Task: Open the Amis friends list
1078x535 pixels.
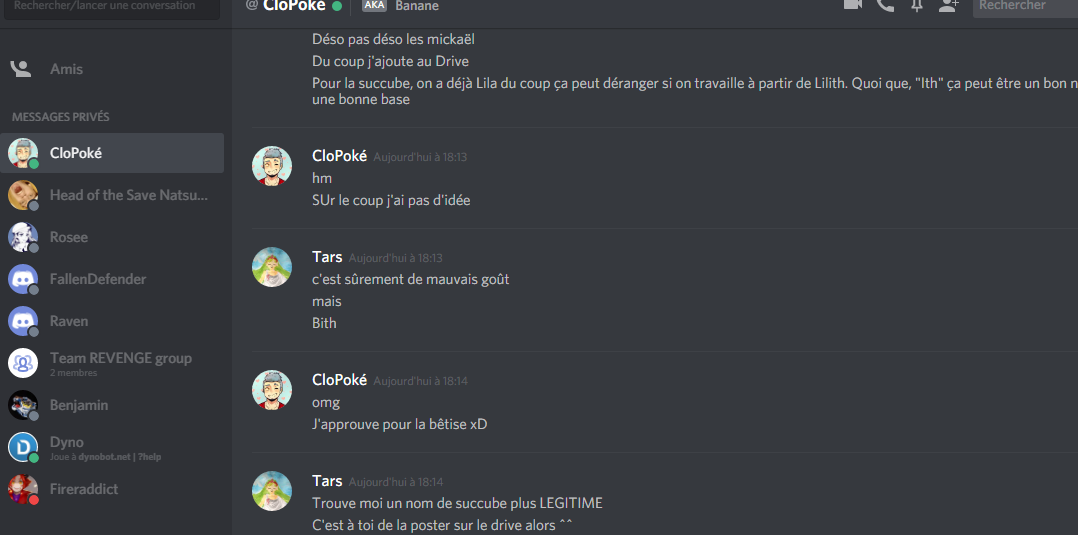Action: [112, 69]
